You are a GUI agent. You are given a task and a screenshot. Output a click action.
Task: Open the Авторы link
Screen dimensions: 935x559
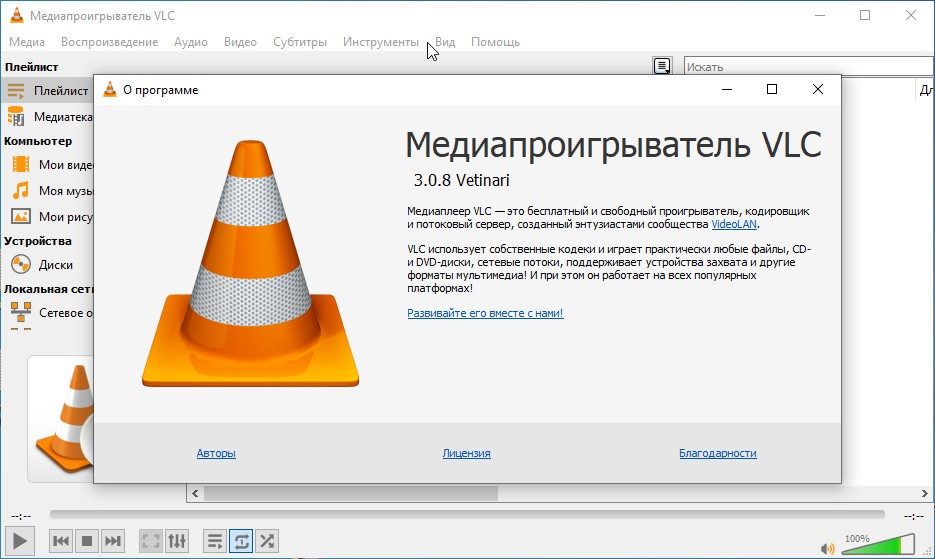click(x=216, y=453)
